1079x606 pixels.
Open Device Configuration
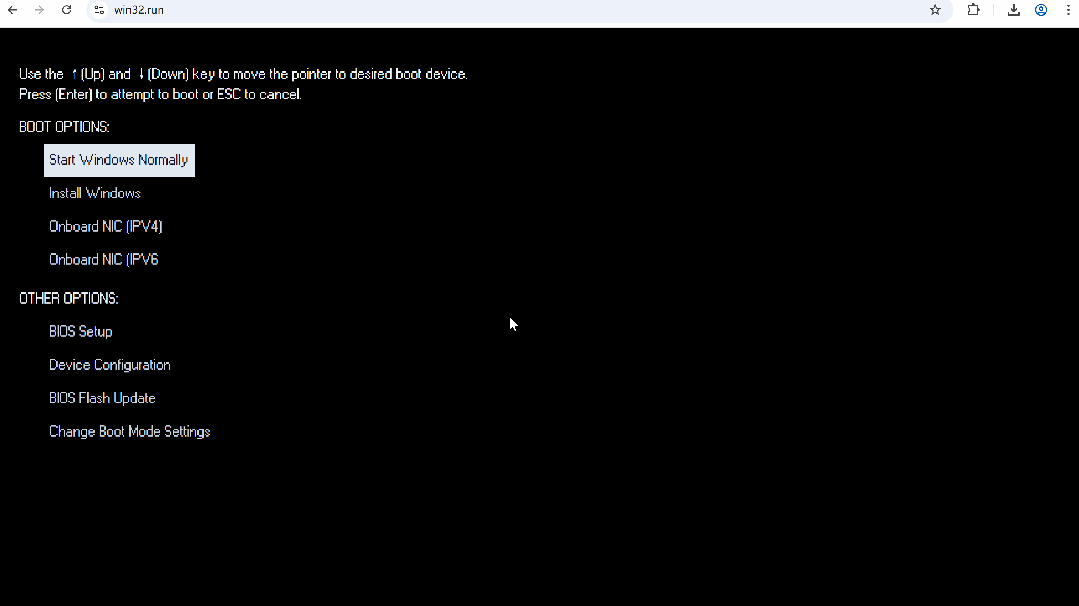coord(109,364)
